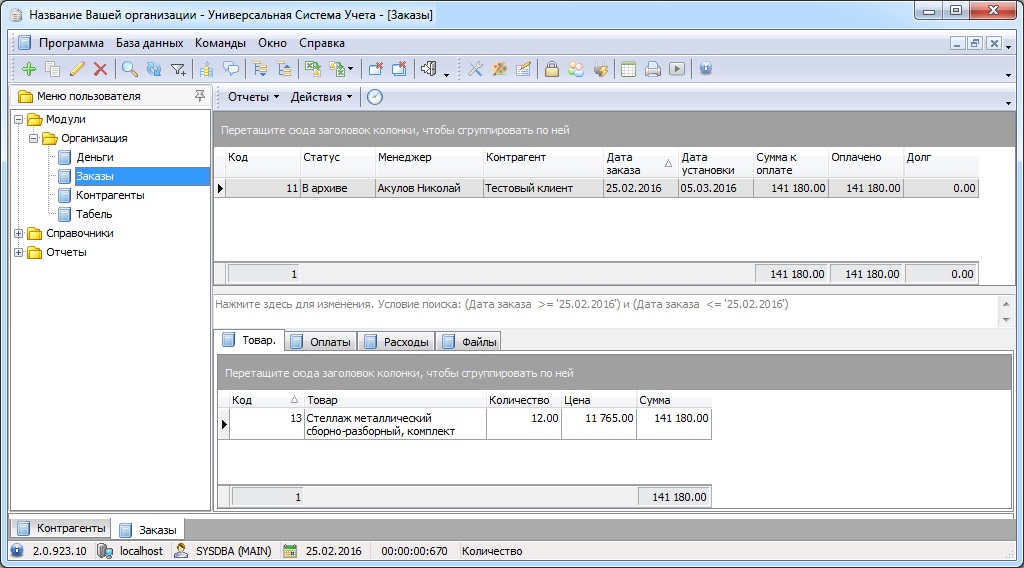The image size is (1024, 568).
Task: Open the Отчеты dropdown
Action: pyautogui.click(x=253, y=97)
